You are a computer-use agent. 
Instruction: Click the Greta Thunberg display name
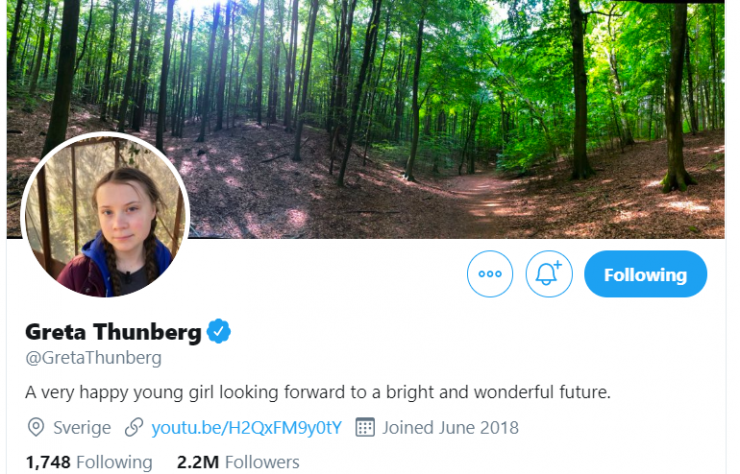112,332
